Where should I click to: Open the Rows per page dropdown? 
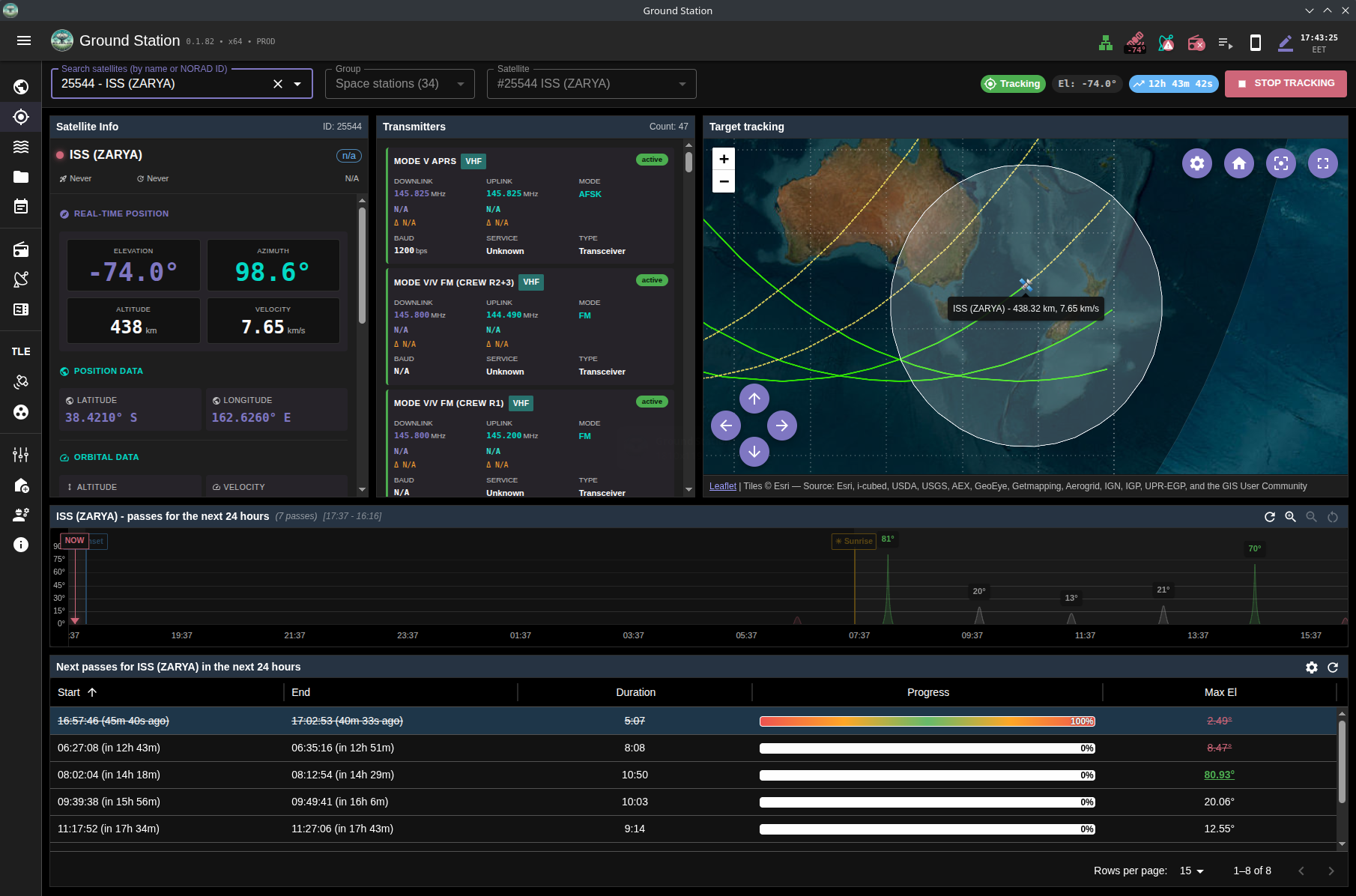point(1191,871)
